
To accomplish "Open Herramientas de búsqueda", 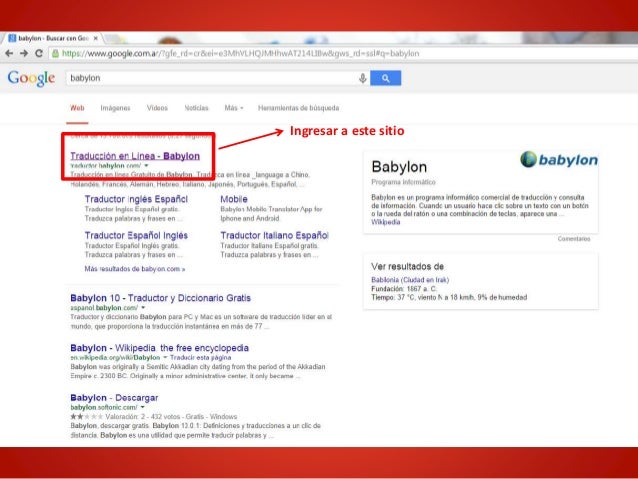I will pos(298,108).
